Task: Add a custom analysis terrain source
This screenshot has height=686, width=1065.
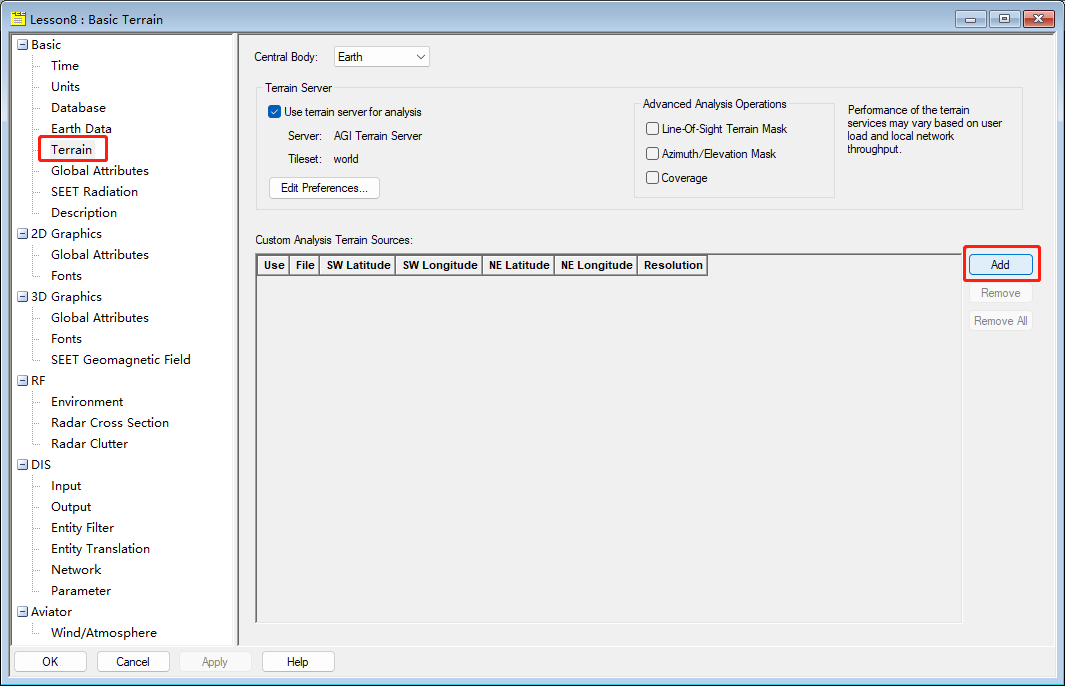Action: point(1000,265)
